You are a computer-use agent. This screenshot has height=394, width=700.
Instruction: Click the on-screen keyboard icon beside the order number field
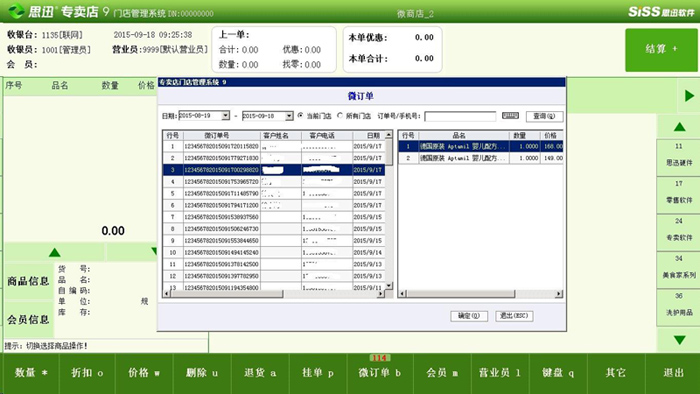[510, 116]
